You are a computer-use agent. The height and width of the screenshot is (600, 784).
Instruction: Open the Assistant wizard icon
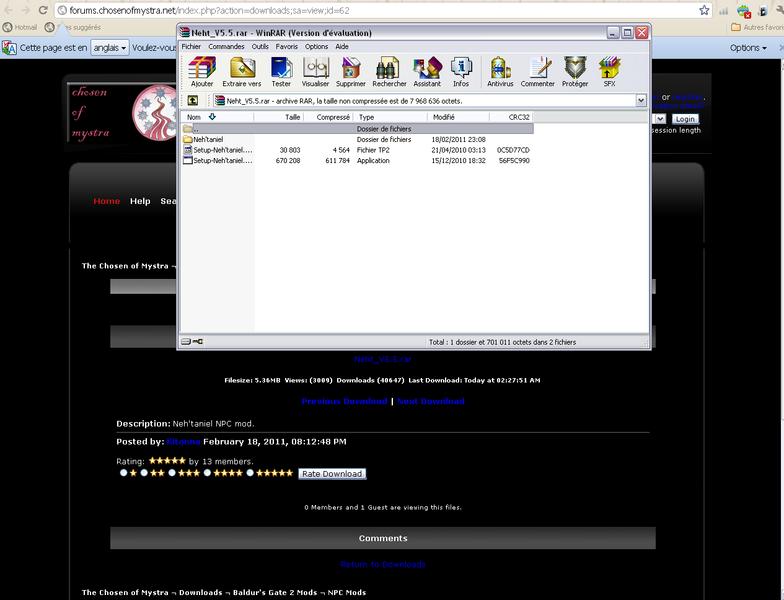[427, 72]
